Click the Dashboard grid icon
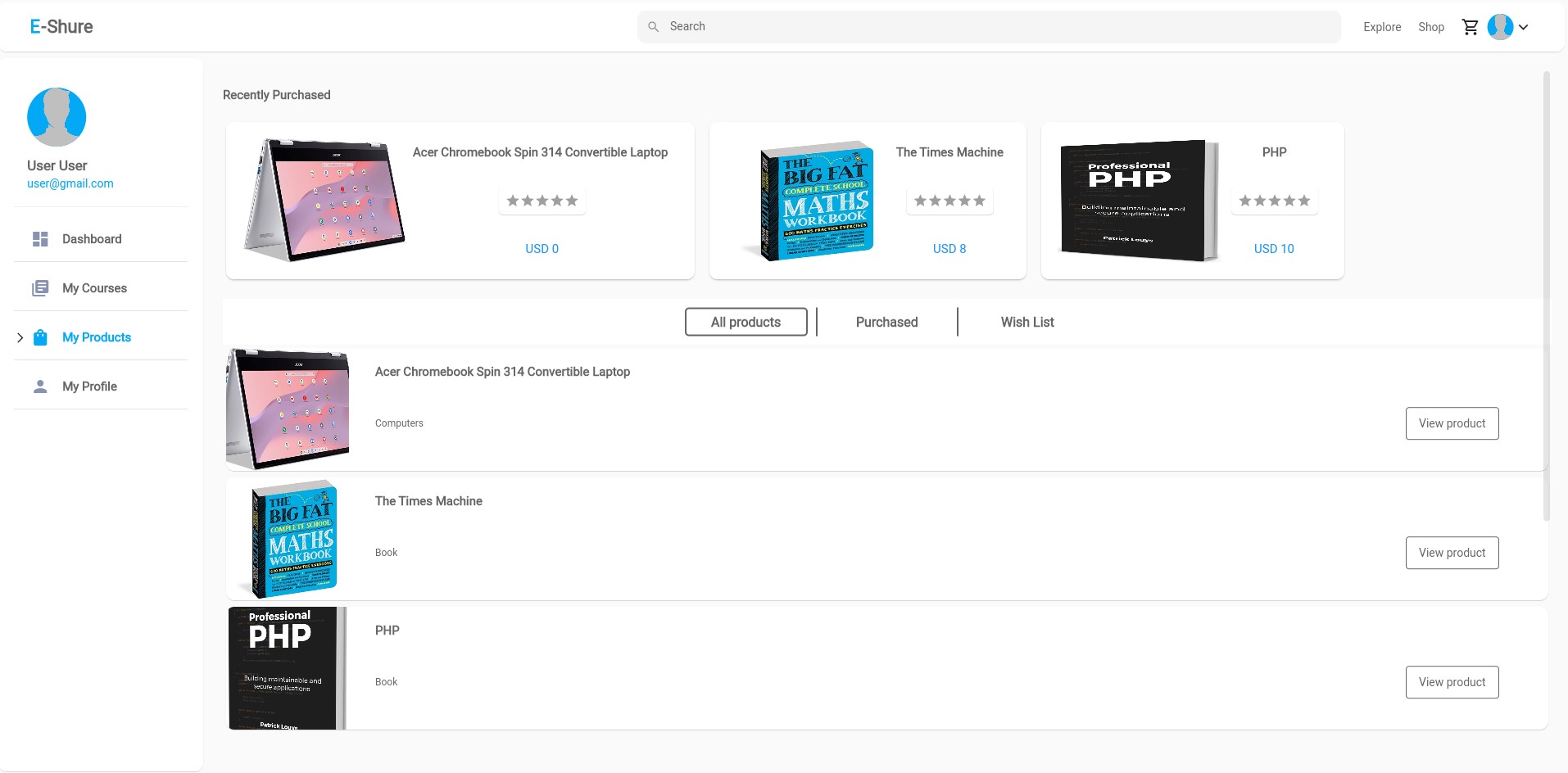The height and width of the screenshot is (773, 1568). pyautogui.click(x=40, y=239)
